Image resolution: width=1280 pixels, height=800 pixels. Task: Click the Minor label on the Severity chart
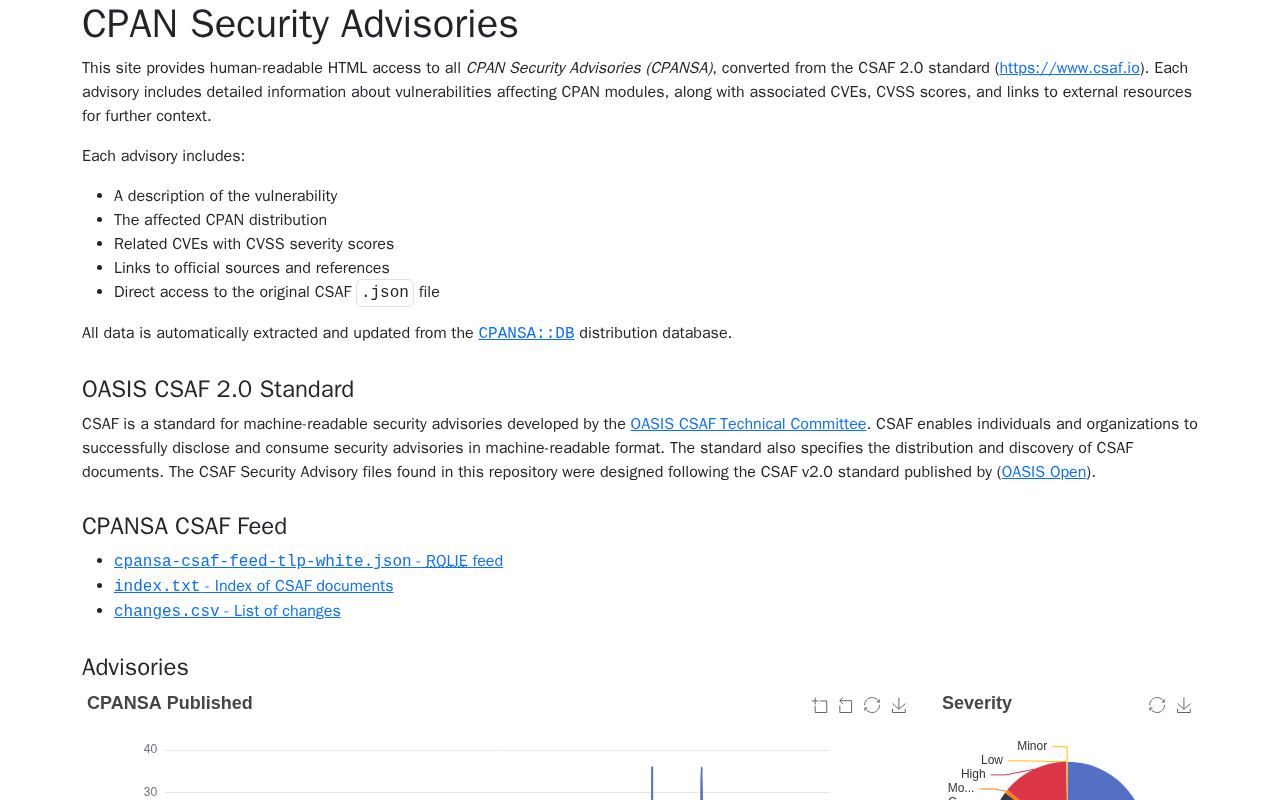1032,746
